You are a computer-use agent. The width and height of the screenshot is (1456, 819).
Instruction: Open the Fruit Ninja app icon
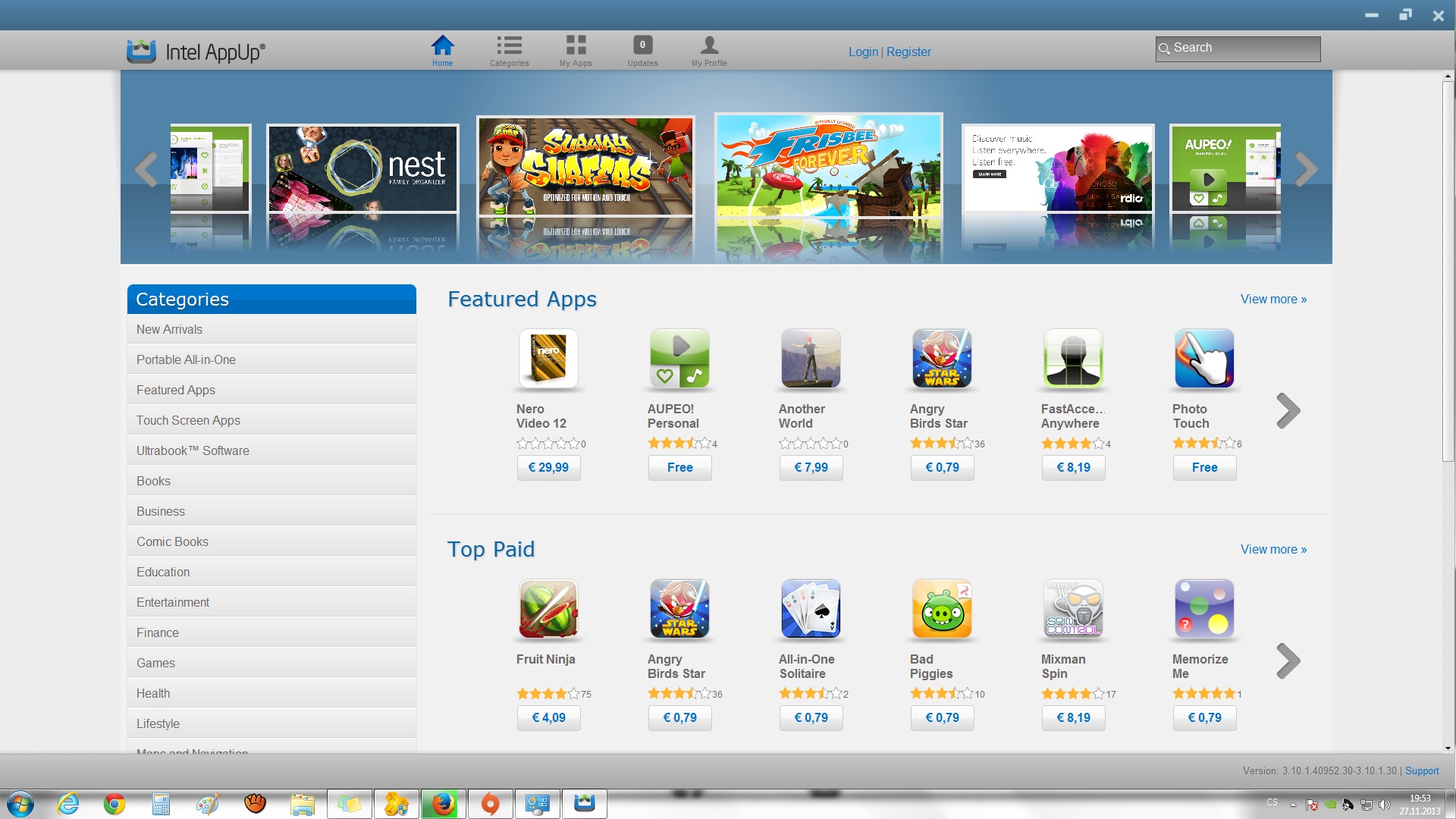tap(548, 609)
